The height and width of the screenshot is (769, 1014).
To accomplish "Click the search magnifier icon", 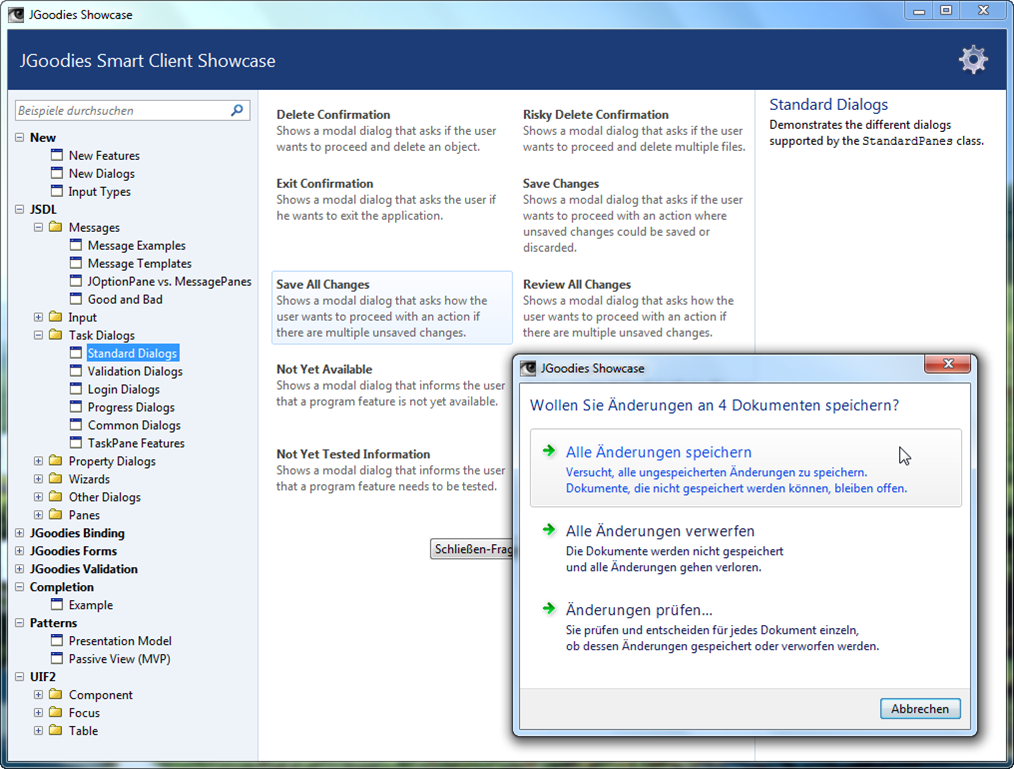I will pos(237,110).
